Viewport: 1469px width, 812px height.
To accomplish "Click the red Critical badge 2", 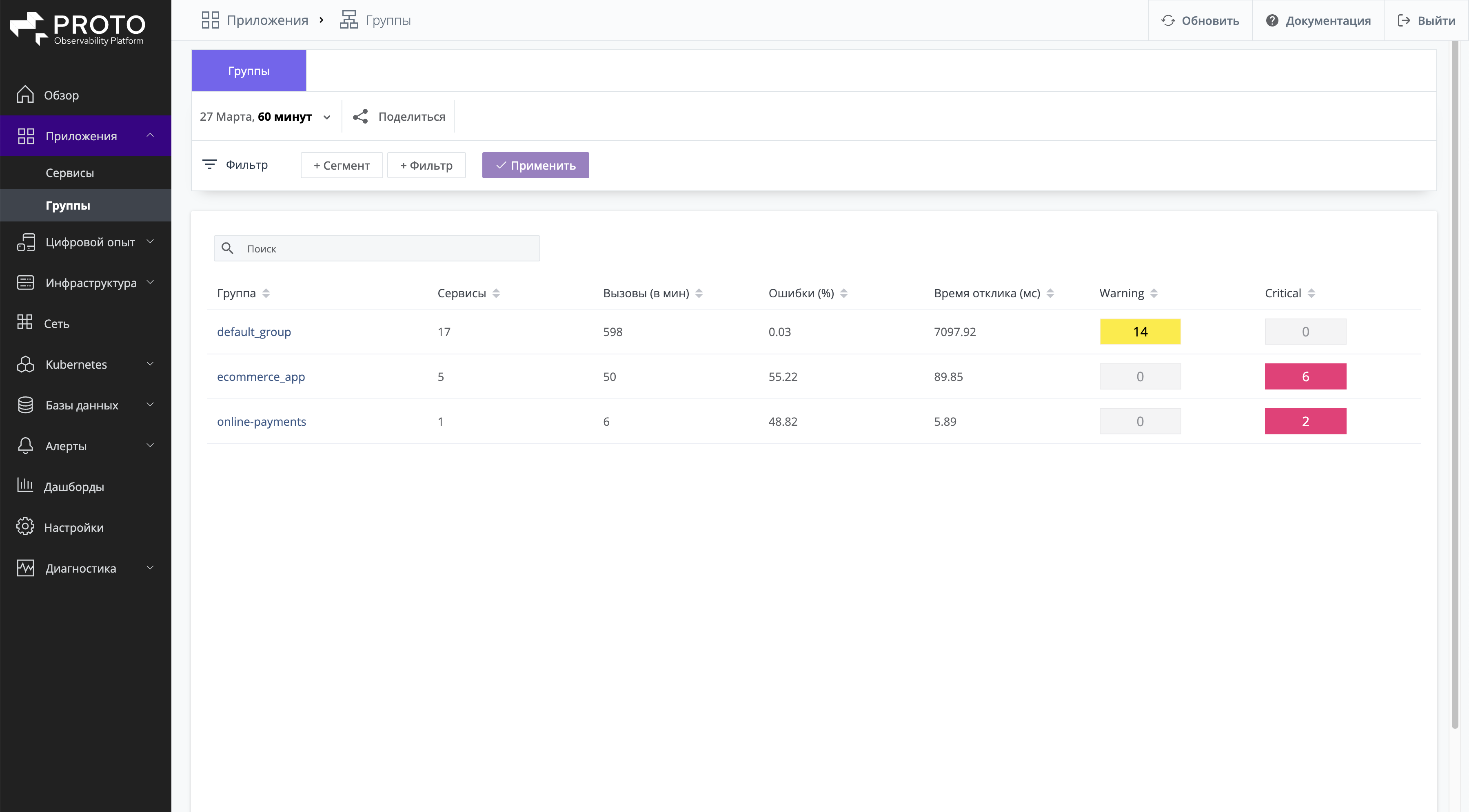I will [1305, 421].
